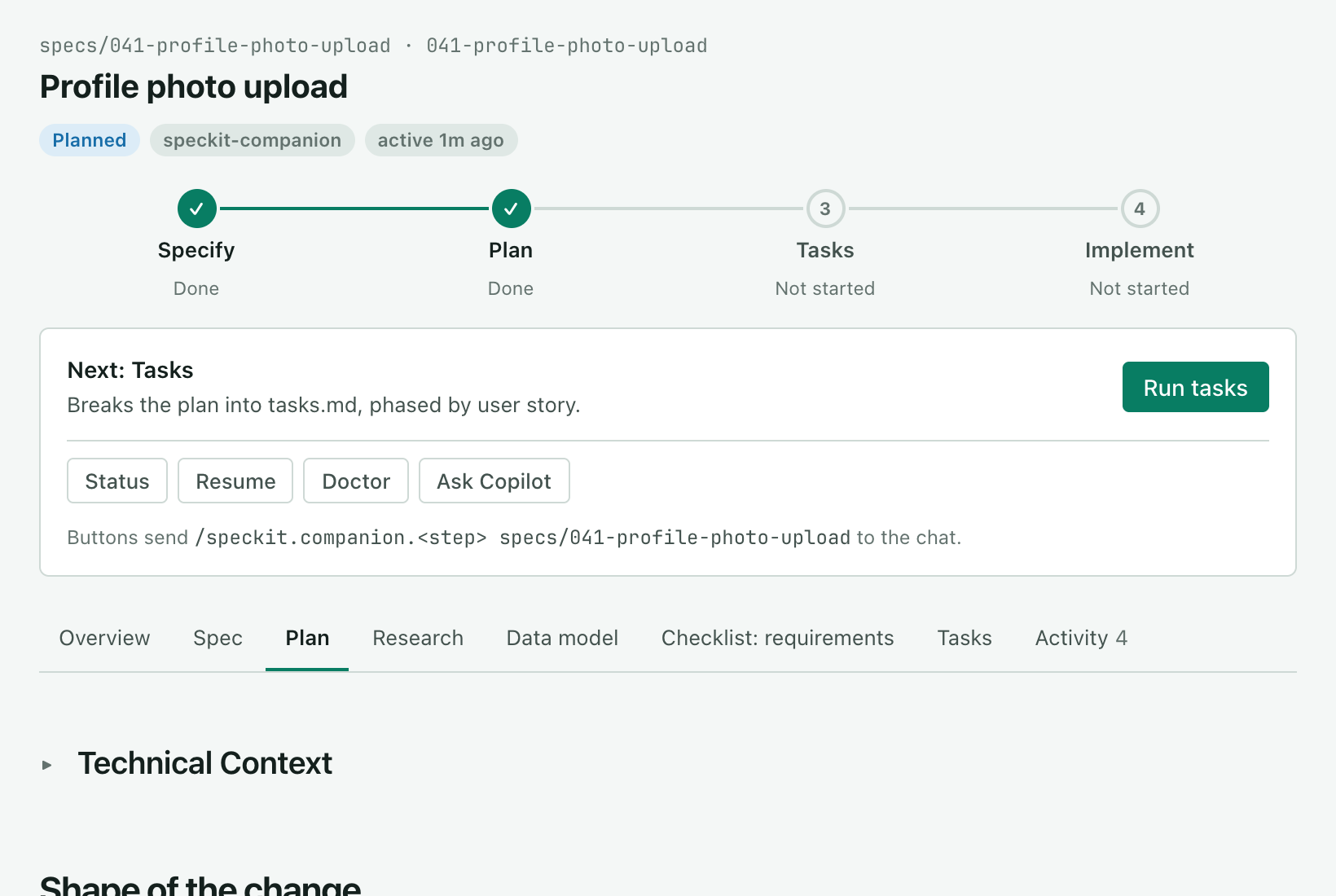Image resolution: width=1336 pixels, height=896 pixels.
Task: Expand the Technical Context section
Action: [x=47, y=765]
